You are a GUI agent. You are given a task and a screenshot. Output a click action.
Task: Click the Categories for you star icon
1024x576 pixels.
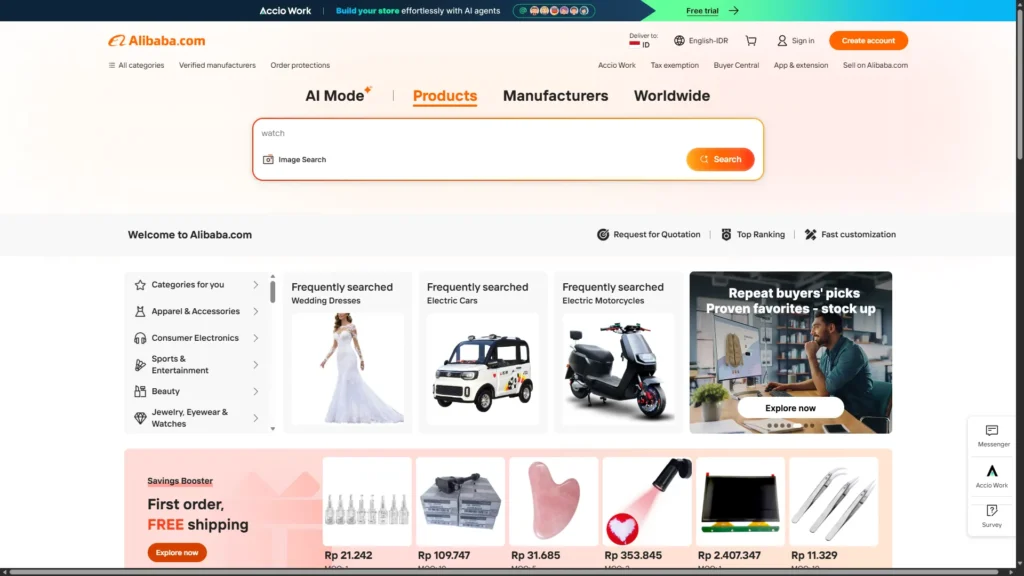140,285
